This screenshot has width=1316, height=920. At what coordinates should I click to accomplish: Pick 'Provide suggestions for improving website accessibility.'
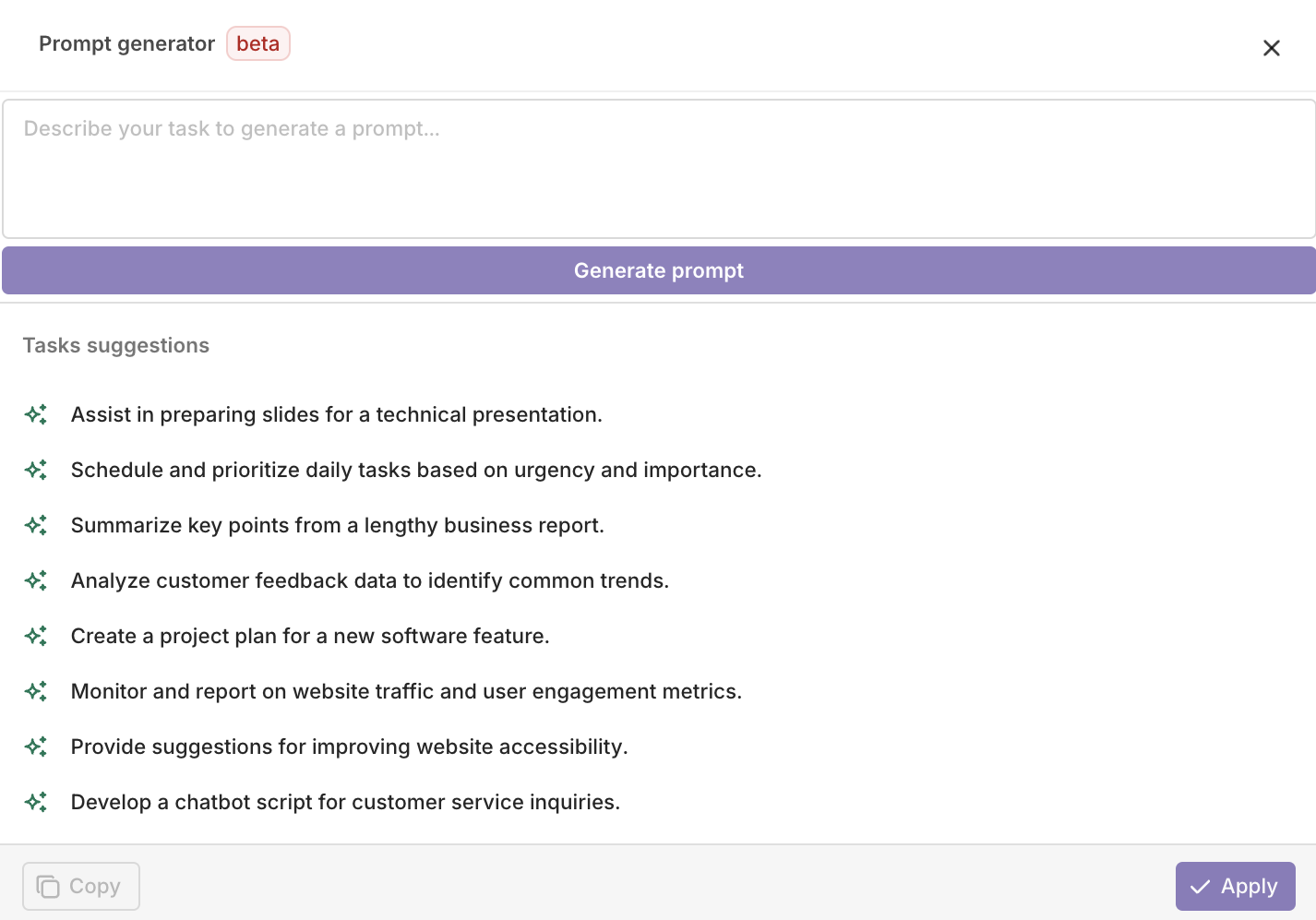(349, 747)
